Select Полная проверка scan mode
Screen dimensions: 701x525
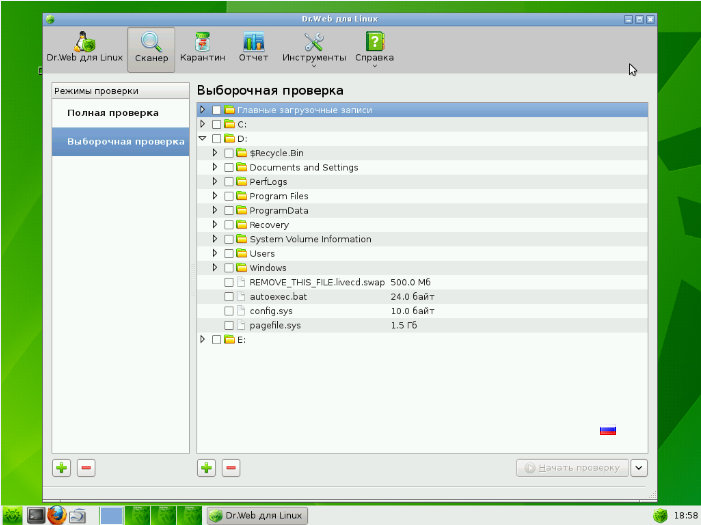pyautogui.click(x=121, y=113)
